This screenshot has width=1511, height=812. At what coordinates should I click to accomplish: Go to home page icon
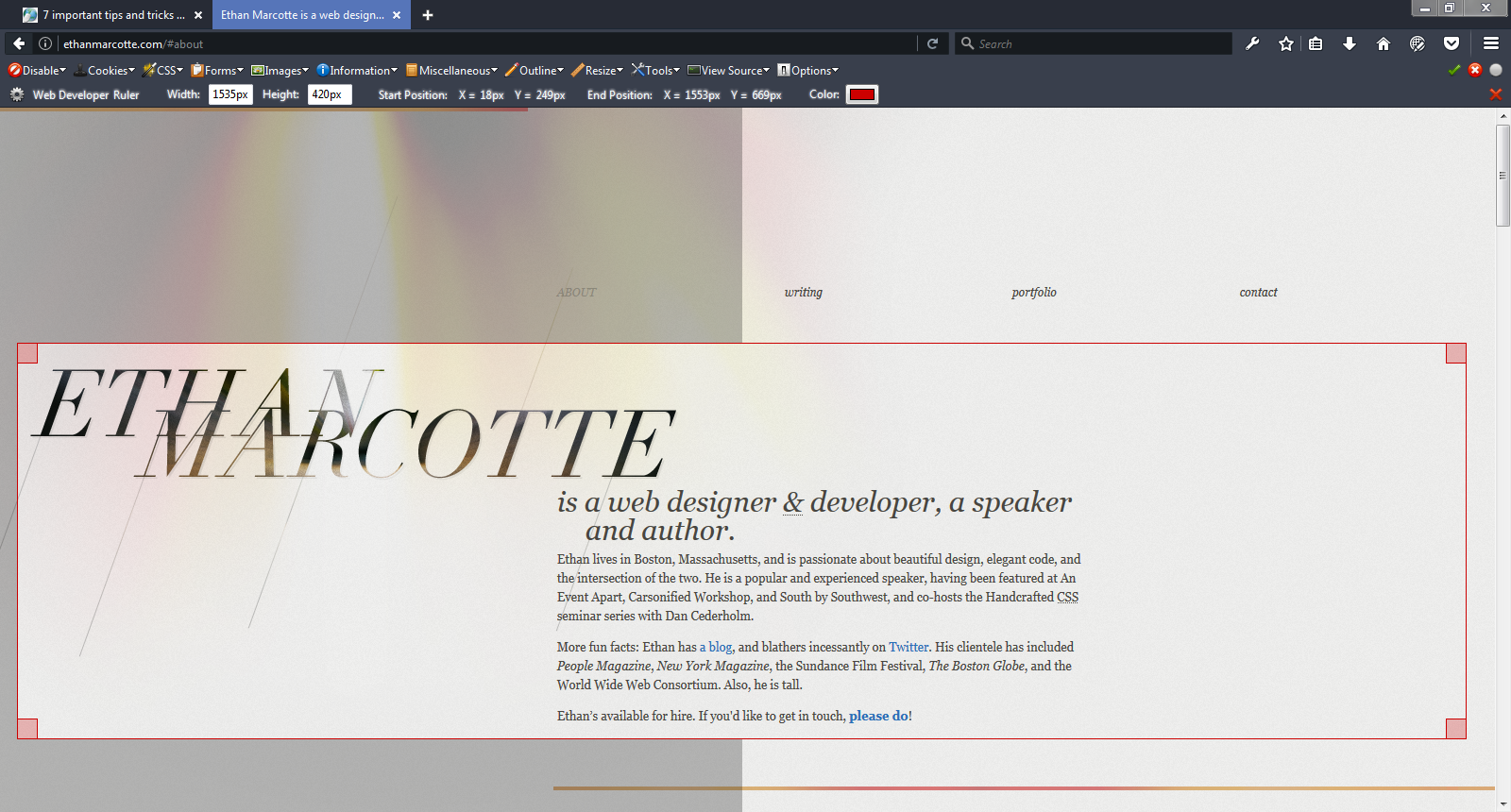(1384, 43)
